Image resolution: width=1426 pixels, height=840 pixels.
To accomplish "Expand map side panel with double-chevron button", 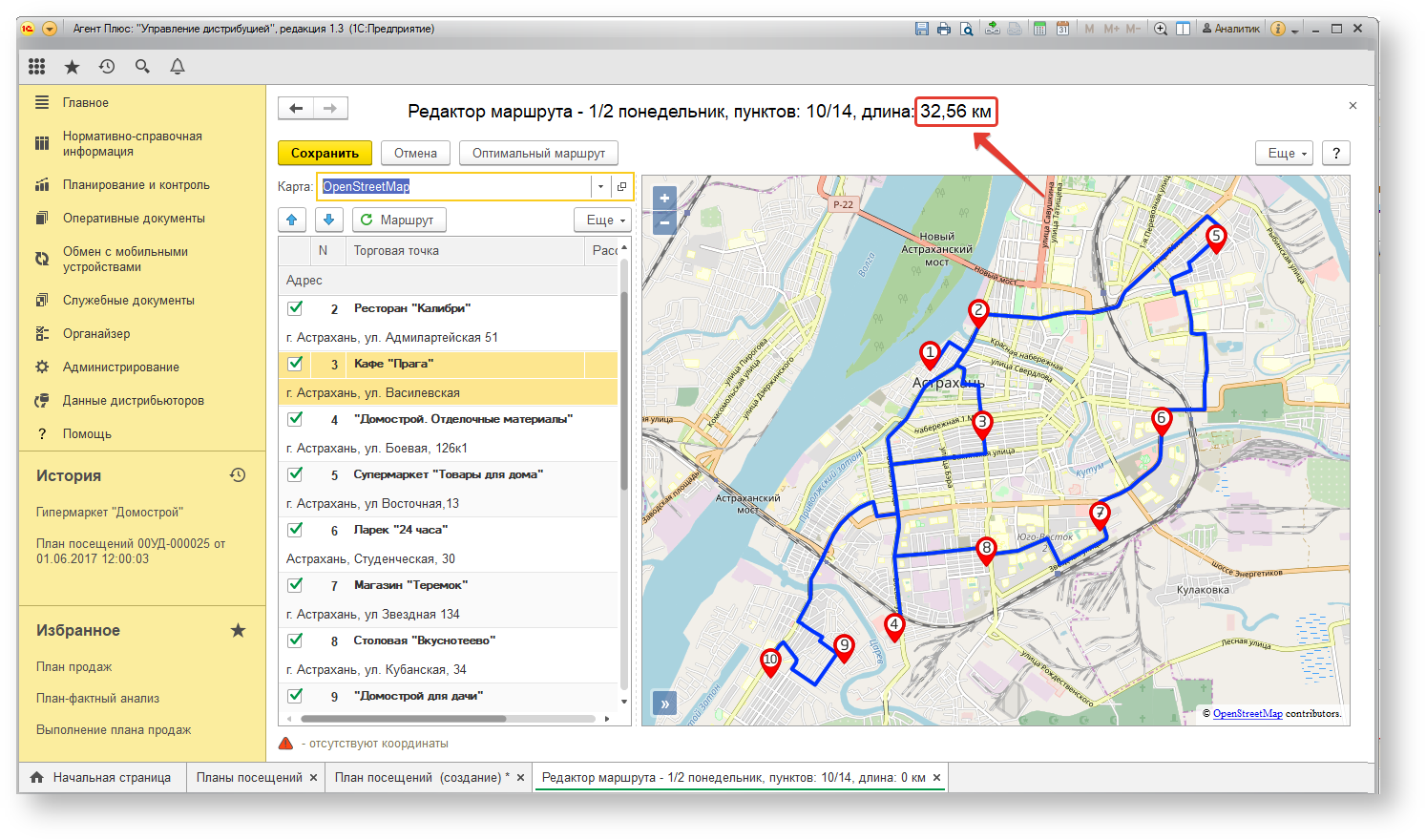I will pyautogui.click(x=664, y=703).
